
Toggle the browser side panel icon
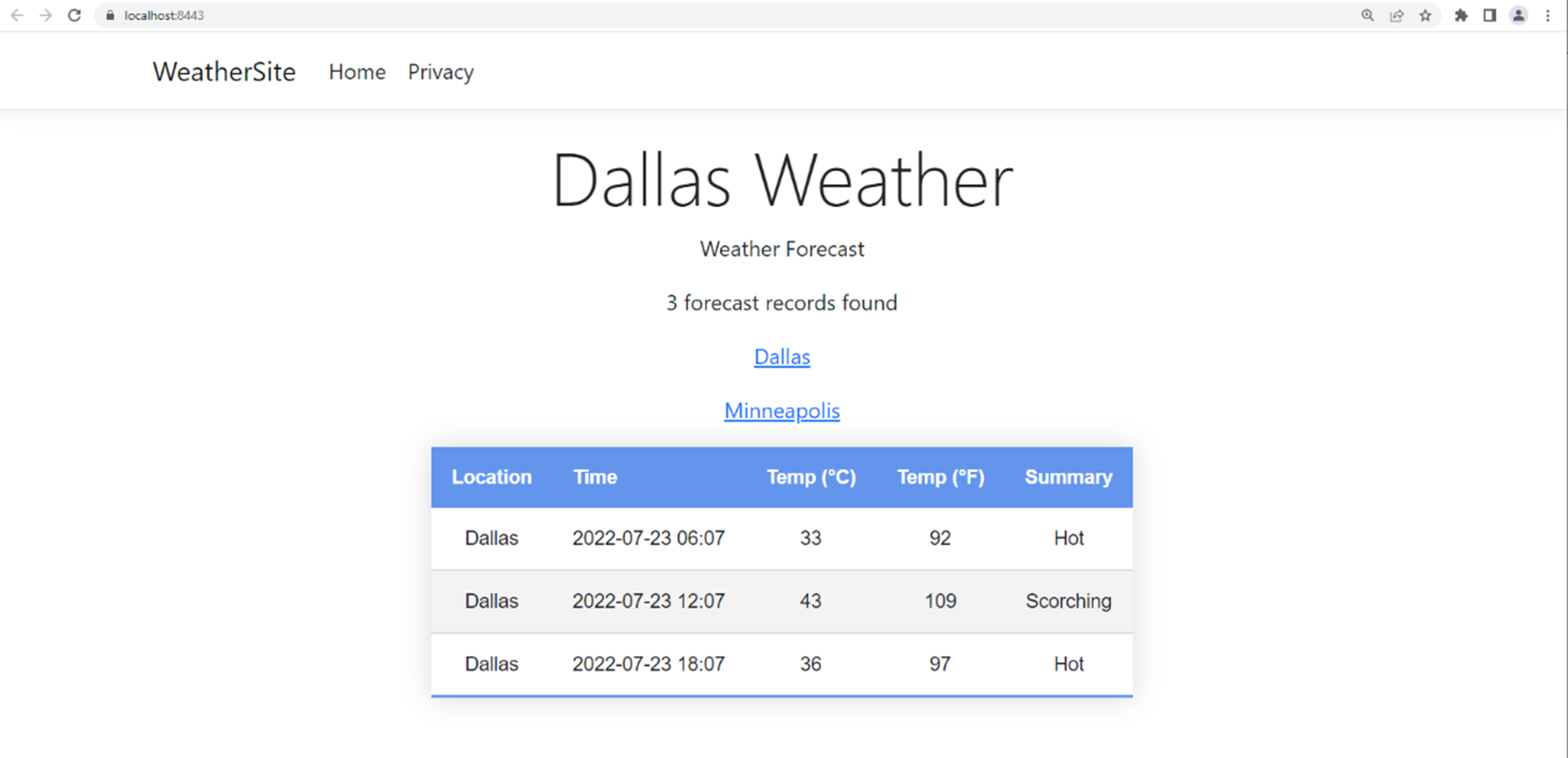tap(1489, 15)
